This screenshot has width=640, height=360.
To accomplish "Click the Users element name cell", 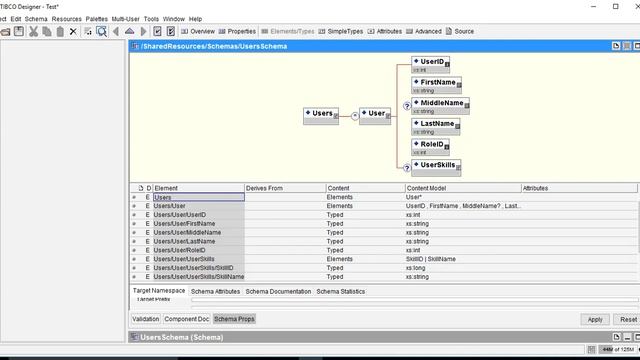I will (x=199, y=197).
